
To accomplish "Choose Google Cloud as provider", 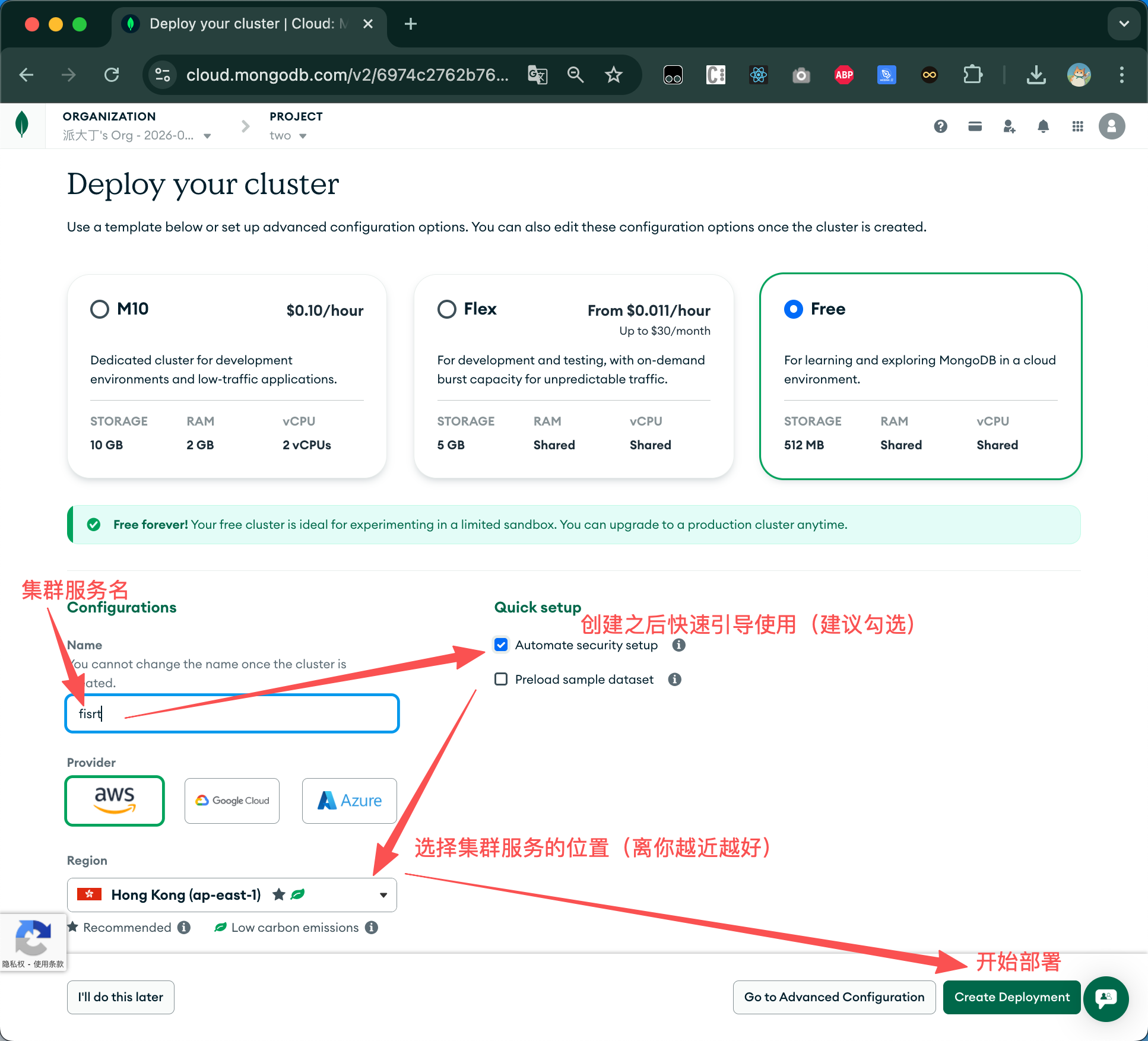I will (232, 801).
